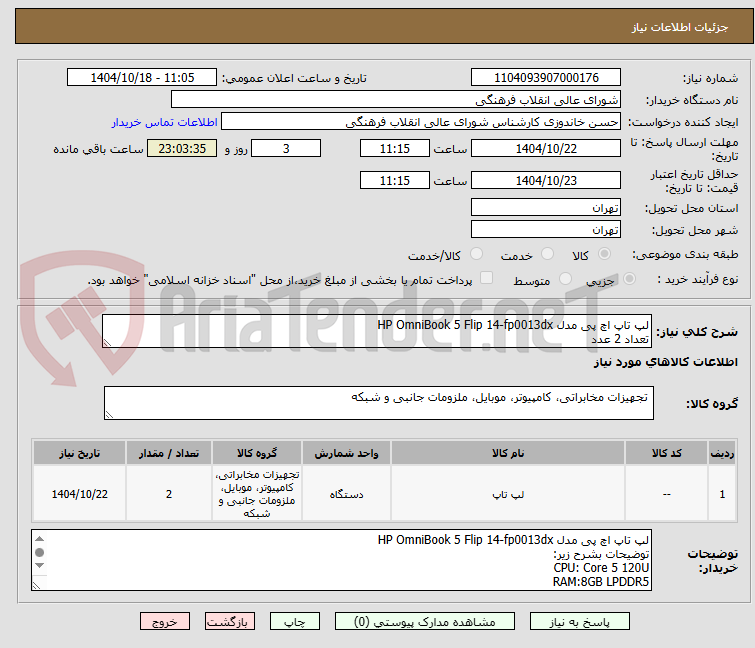Open 'اطلاعات تماس خریدار' link

coord(165,122)
